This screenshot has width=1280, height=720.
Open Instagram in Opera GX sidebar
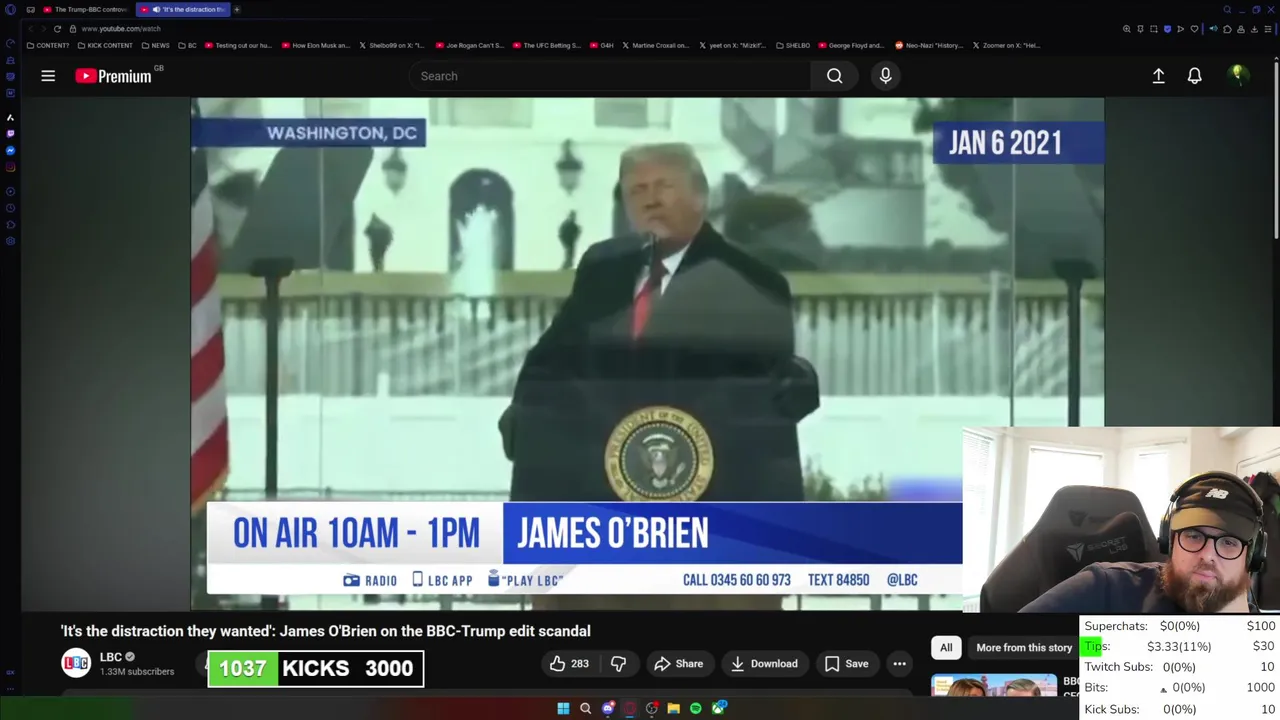pos(10,167)
